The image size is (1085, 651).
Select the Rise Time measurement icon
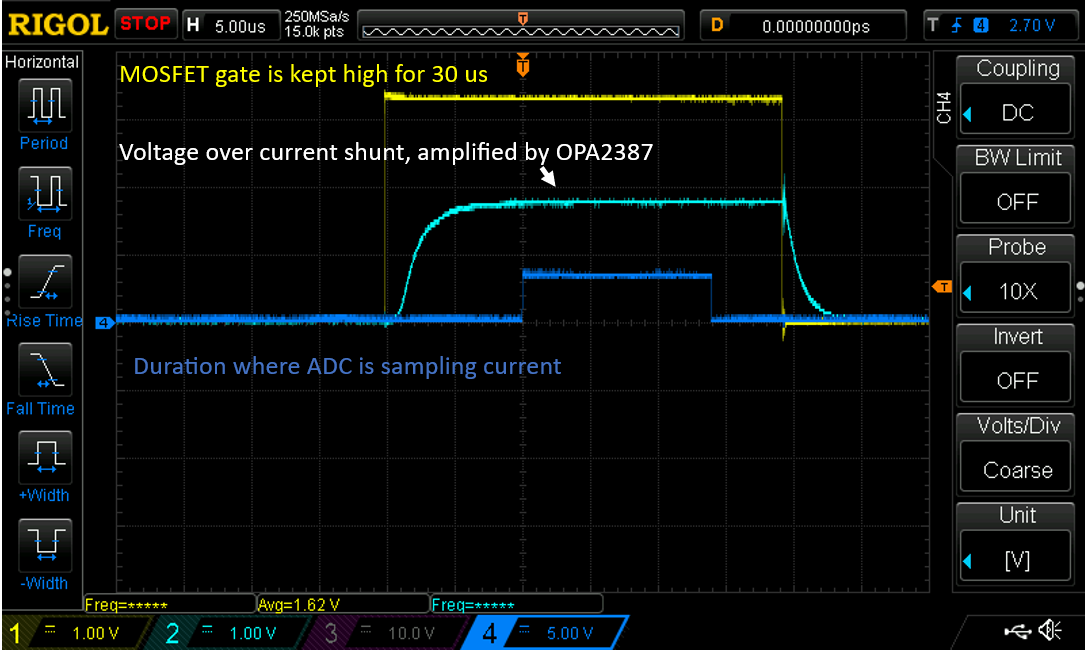44,282
